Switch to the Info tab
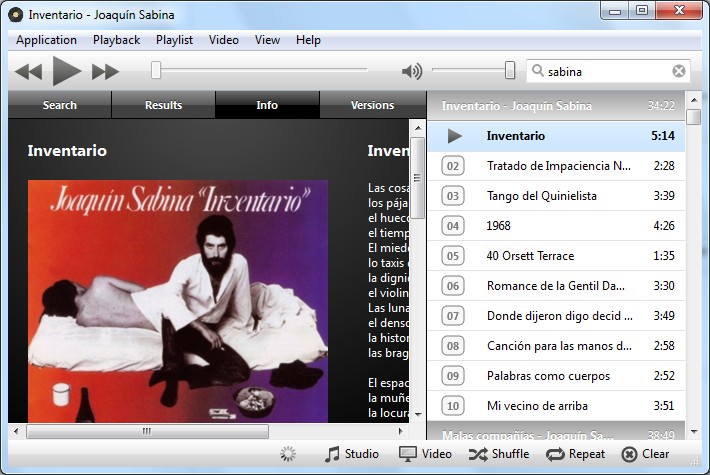The image size is (710, 475). [x=267, y=105]
